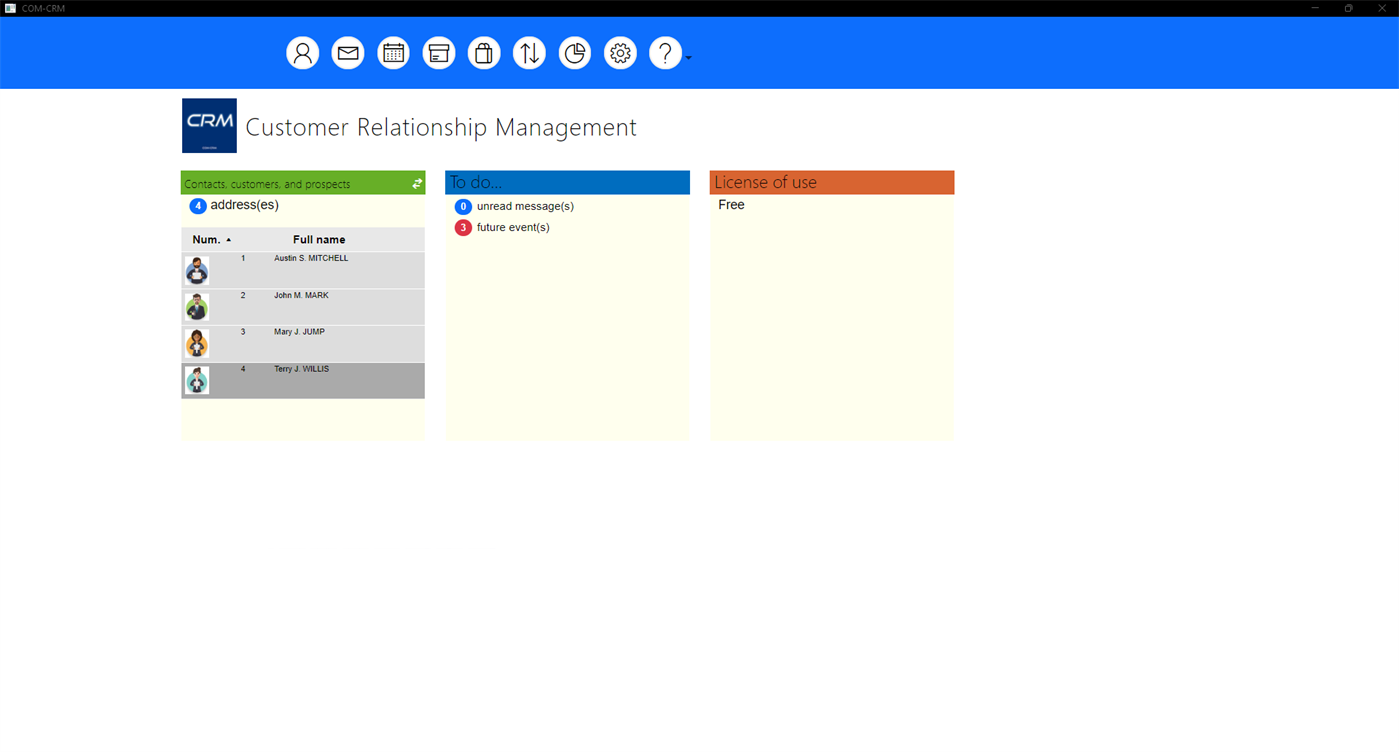Click the CRM logo image
1399x752 pixels.
click(x=209, y=125)
